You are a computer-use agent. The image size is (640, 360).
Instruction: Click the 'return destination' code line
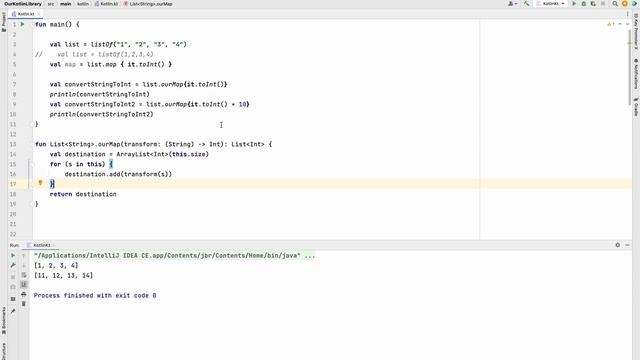pos(83,194)
